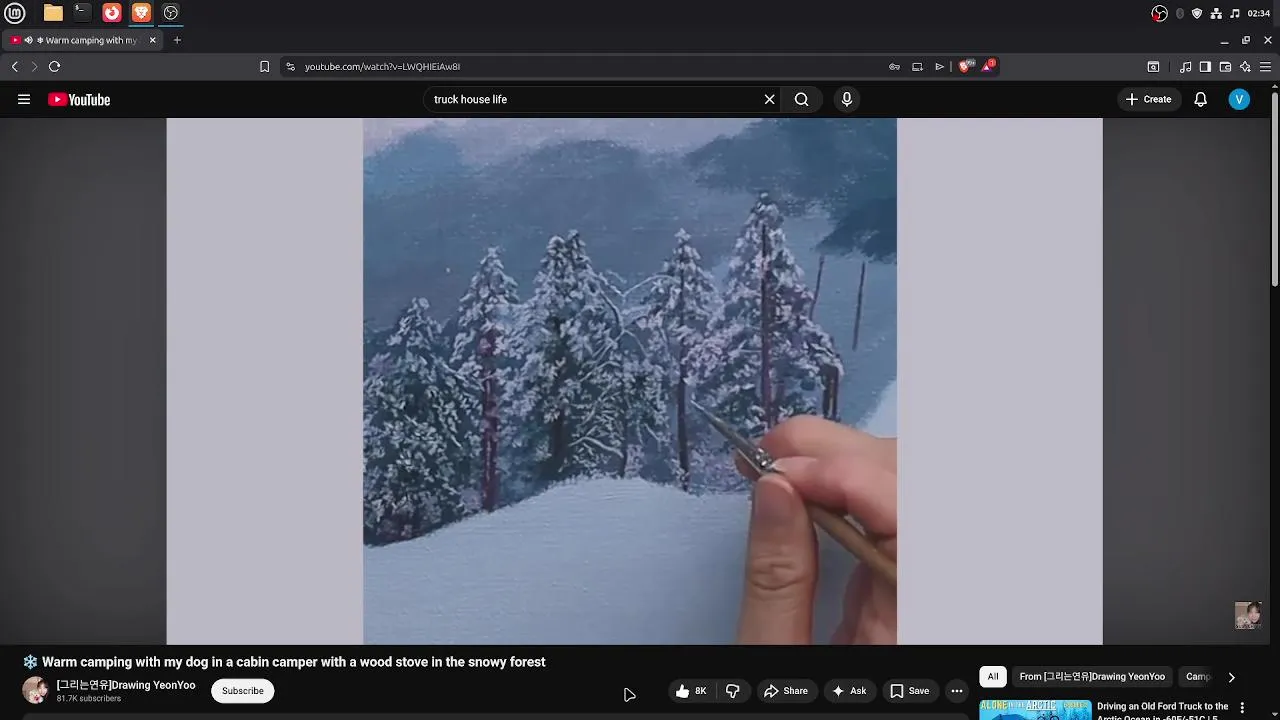Screen dimensions: 1280x720
Task: Click the Create button
Action: tap(1148, 99)
